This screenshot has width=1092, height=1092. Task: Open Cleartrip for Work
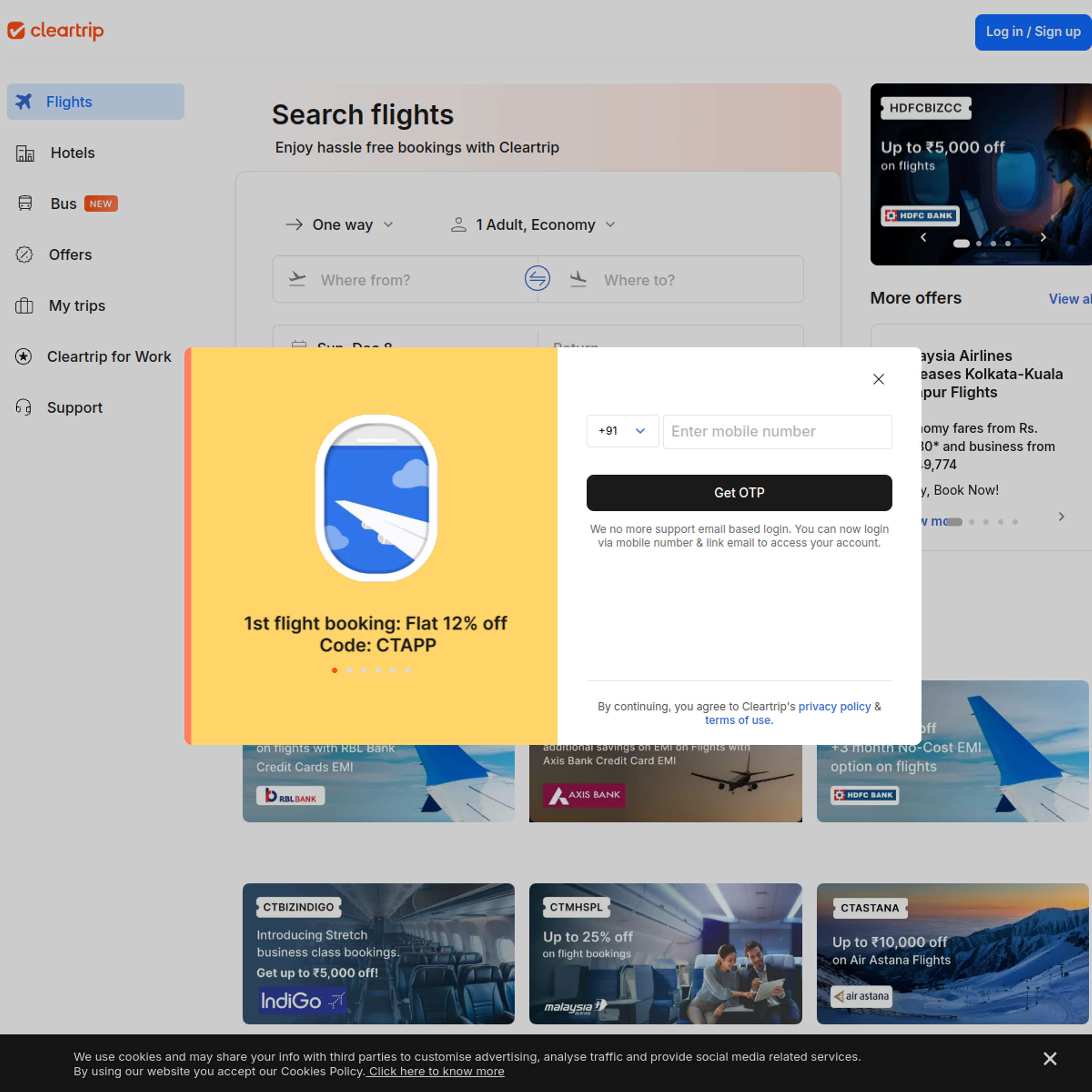point(109,356)
